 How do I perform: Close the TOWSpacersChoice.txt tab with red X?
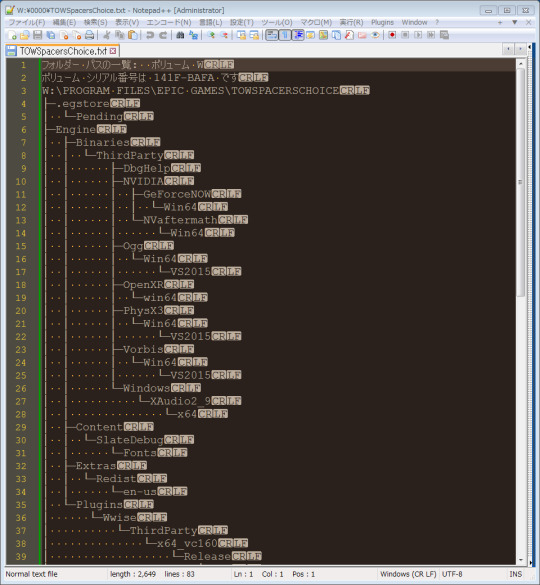113,51
